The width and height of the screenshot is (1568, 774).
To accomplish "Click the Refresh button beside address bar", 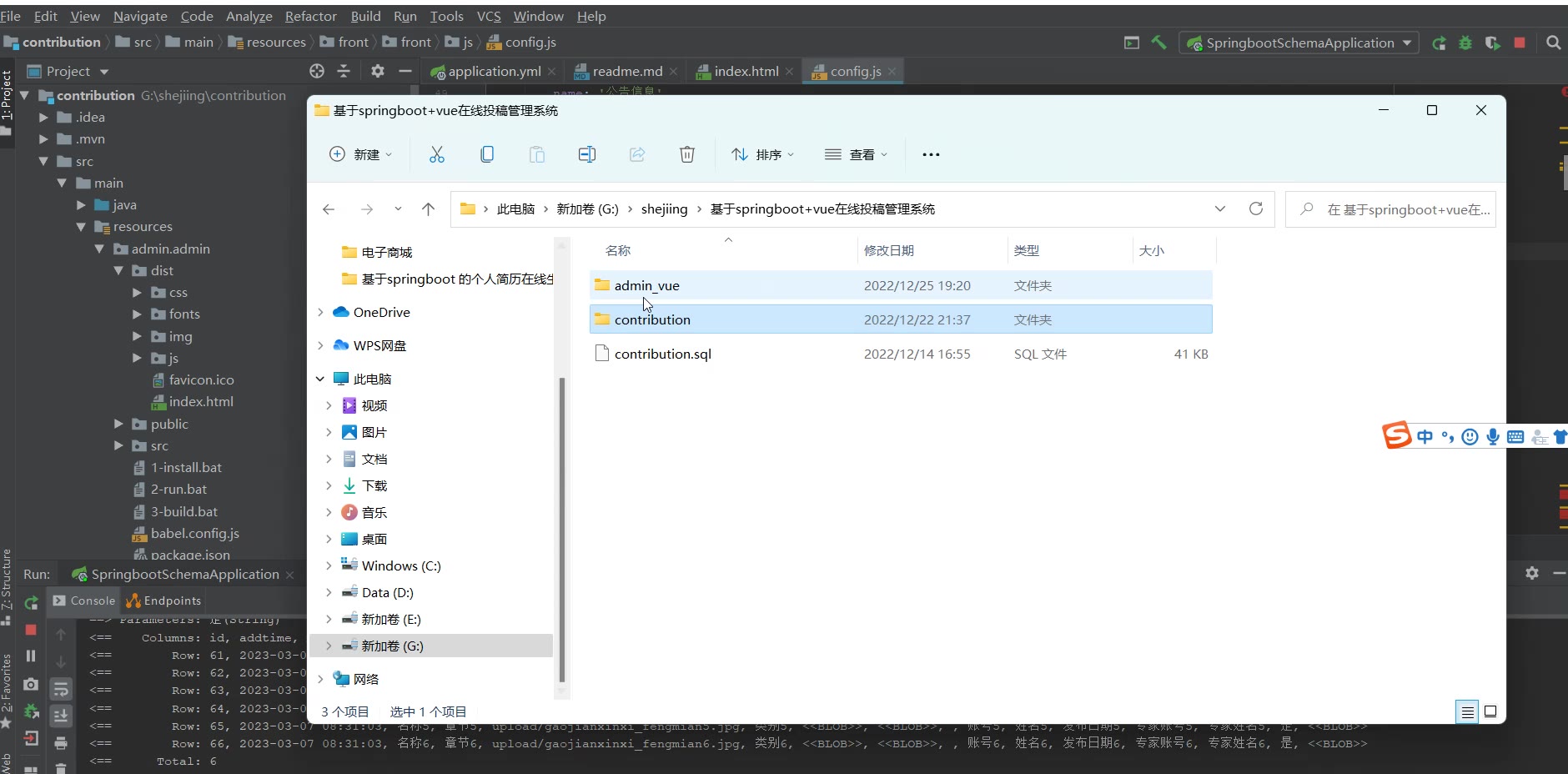I will [1255, 209].
